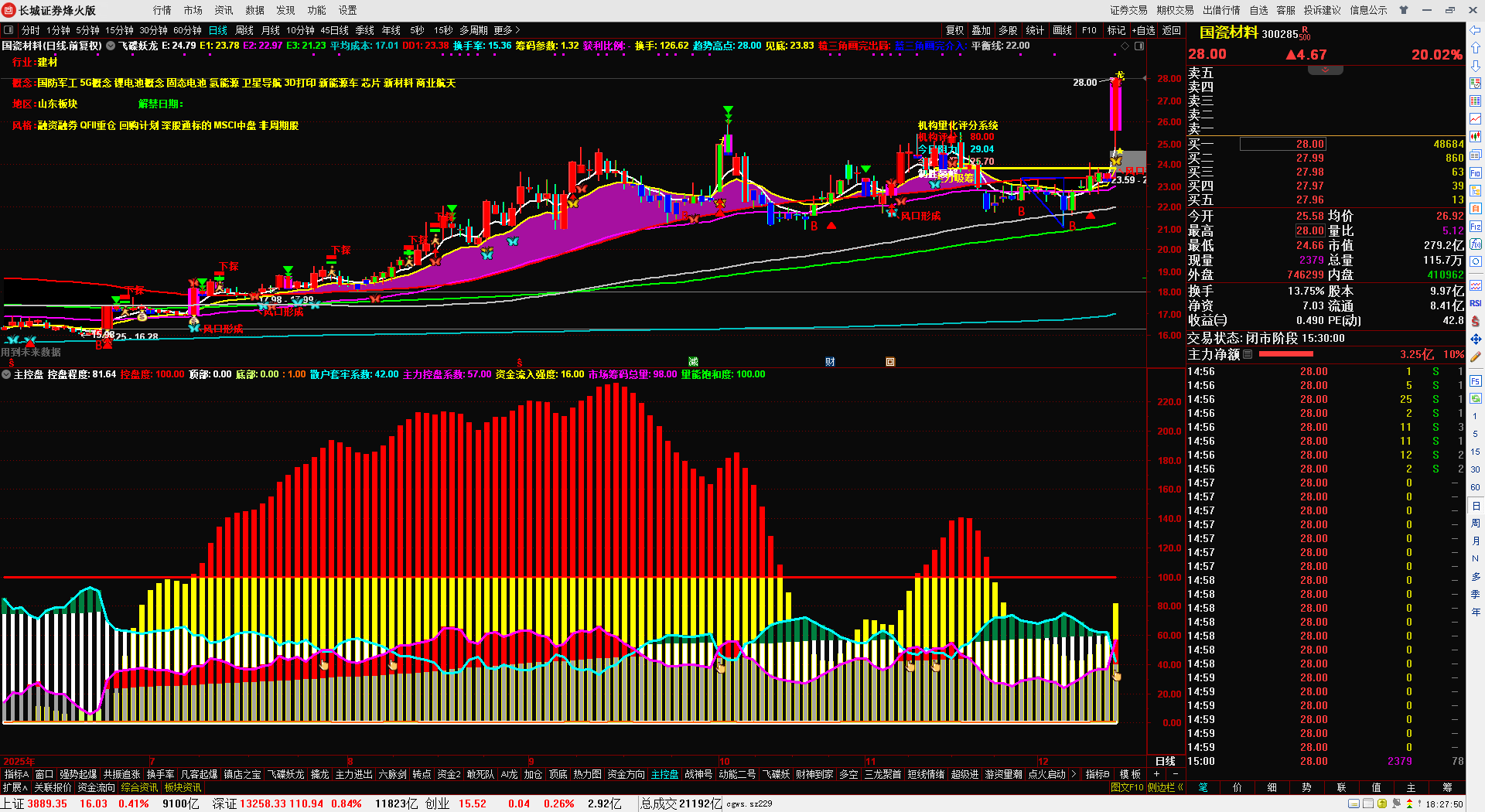Click the up arrow icon in right sidebar
Viewport: 1485px width, 812px height.
(x=1476, y=48)
